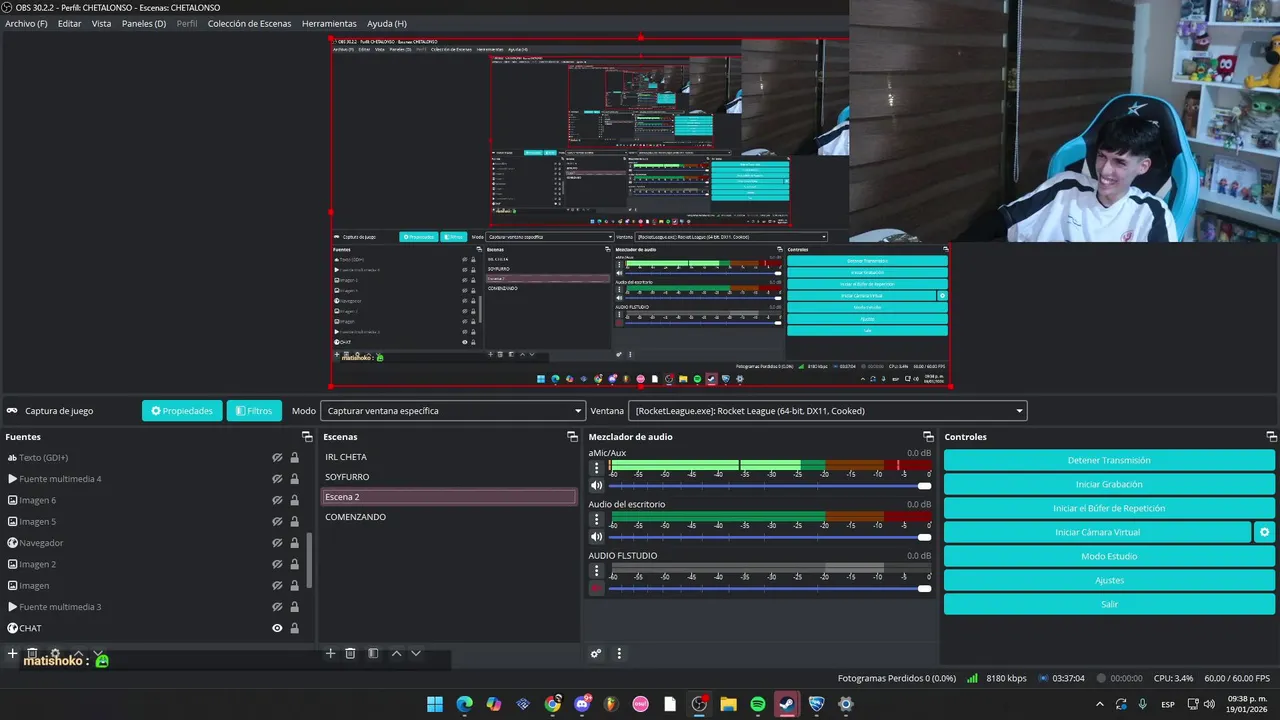1280x720 pixels.
Task: Open the Paneles menu
Action: pyautogui.click(x=144, y=23)
